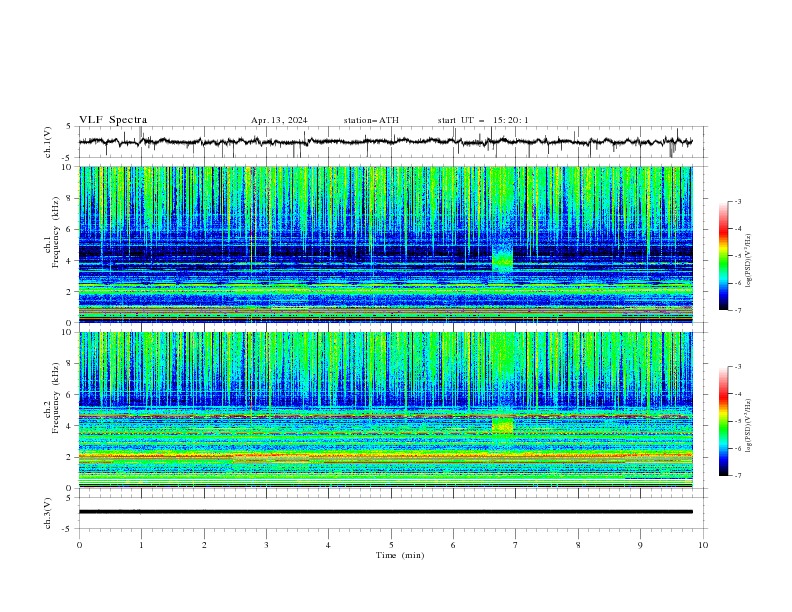792x612 pixels.
Task: Click the time axis tick label '0'
Action: pyautogui.click(x=79, y=545)
